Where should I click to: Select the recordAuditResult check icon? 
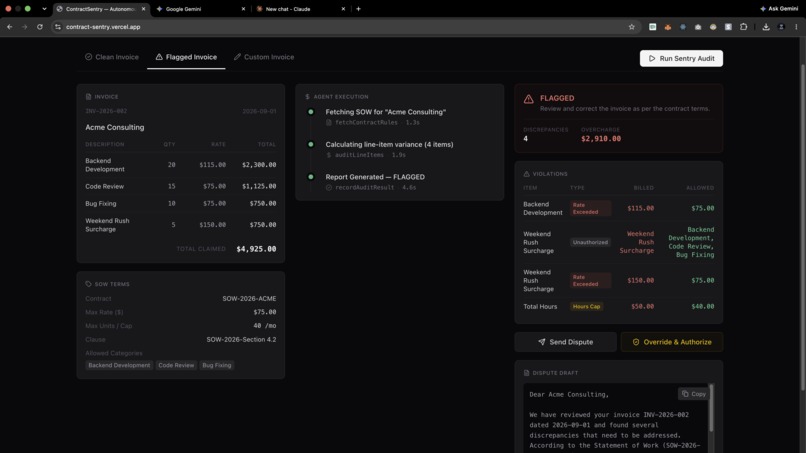pyautogui.click(x=329, y=188)
